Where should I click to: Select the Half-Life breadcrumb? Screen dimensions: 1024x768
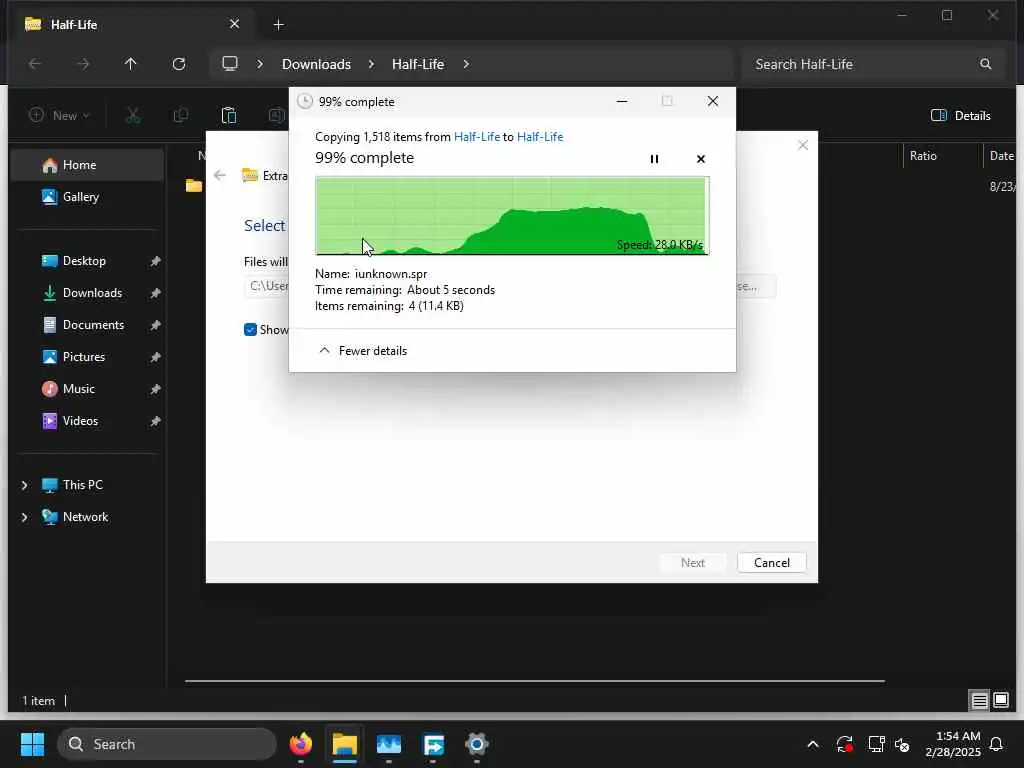[418, 64]
